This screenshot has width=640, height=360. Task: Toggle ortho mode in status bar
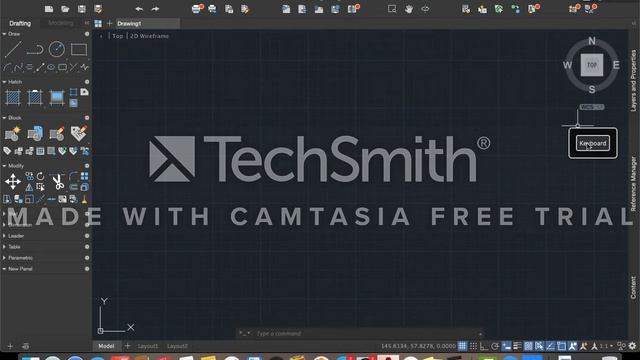pyautogui.click(x=484, y=346)
